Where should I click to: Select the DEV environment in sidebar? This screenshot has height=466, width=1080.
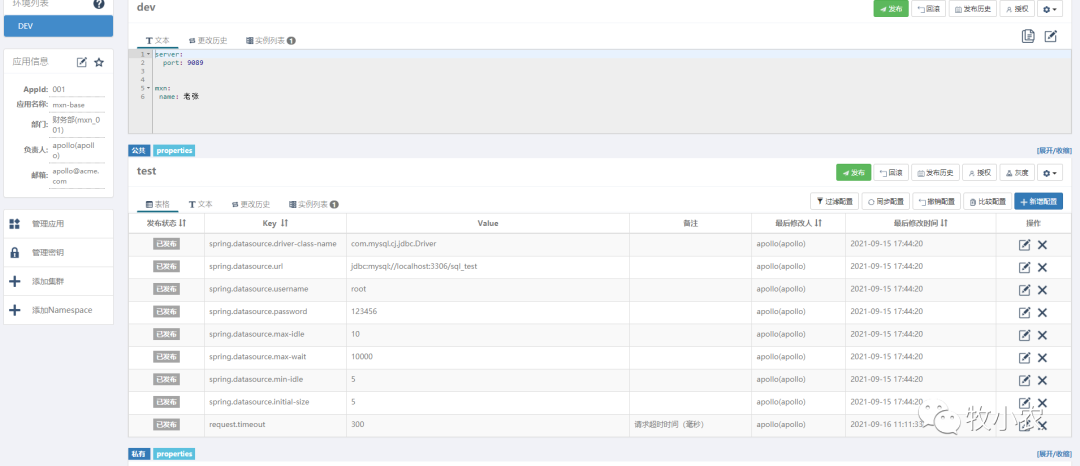[x=57, y=25]
